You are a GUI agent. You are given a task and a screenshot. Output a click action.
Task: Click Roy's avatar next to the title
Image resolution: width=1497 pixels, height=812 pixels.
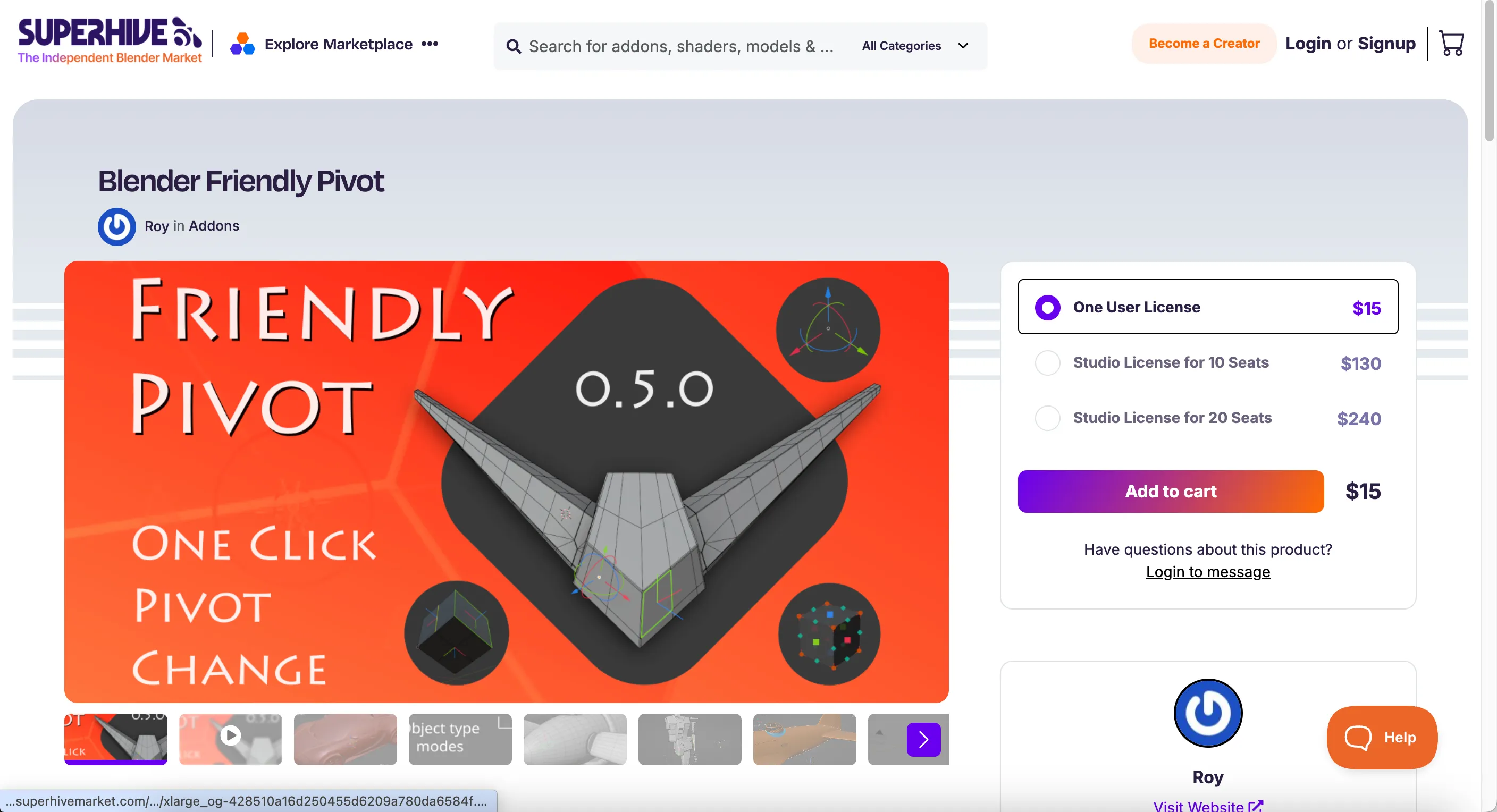(x=116, y=226)
